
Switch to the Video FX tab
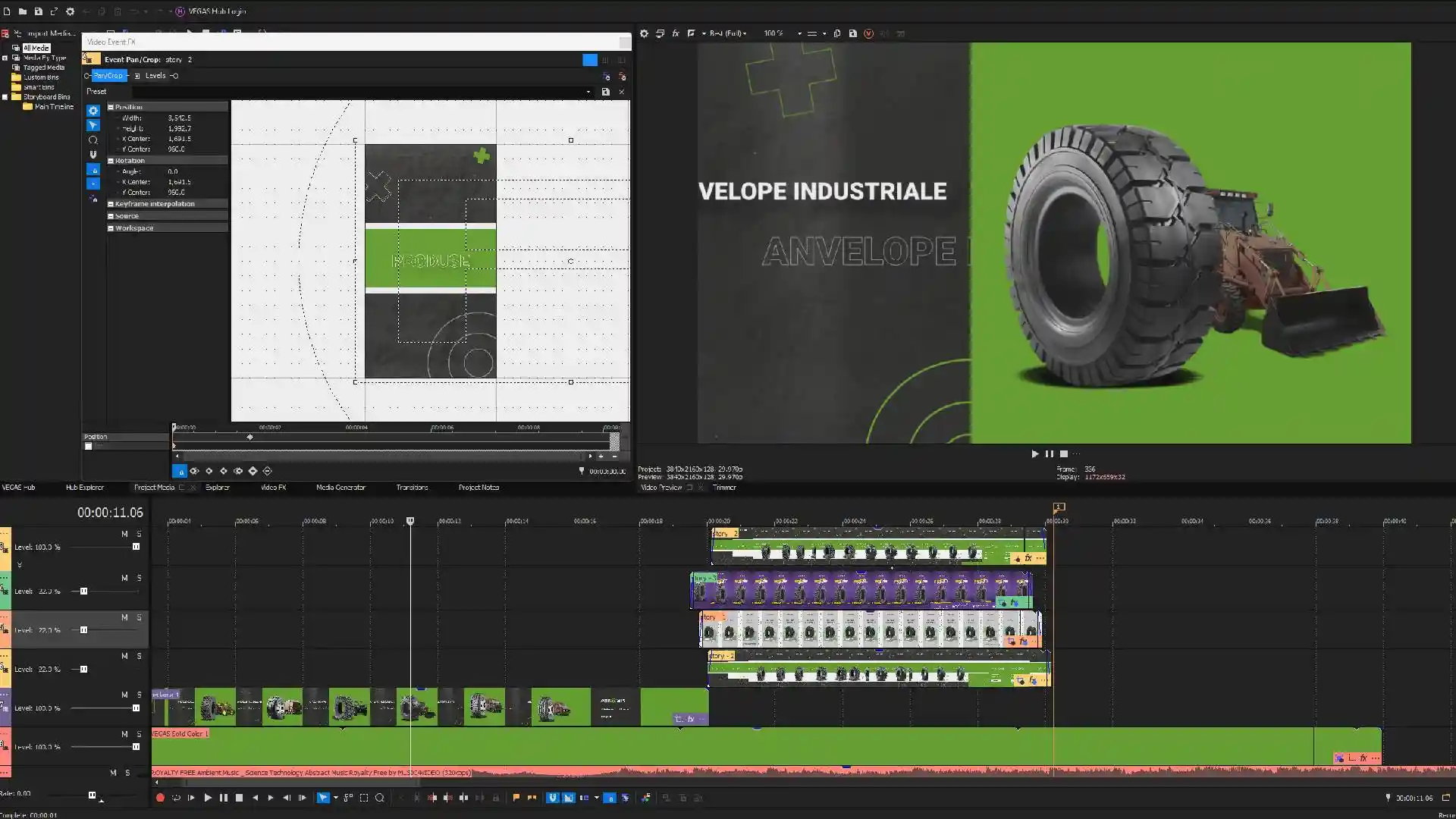[x=274, y=488]
